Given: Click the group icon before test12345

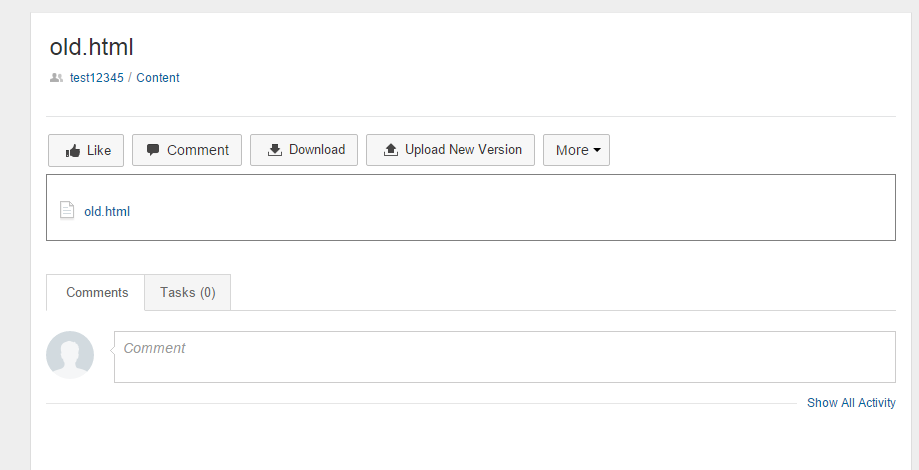Looking at the screenshot, I should point(56,77).
